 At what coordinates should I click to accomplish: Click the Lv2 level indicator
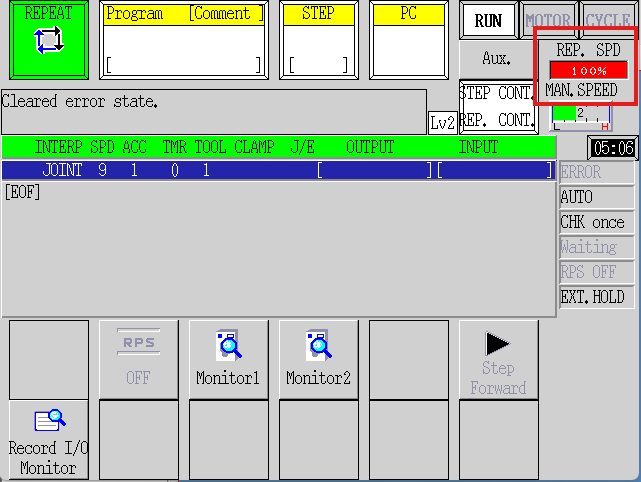coord(442,122)
